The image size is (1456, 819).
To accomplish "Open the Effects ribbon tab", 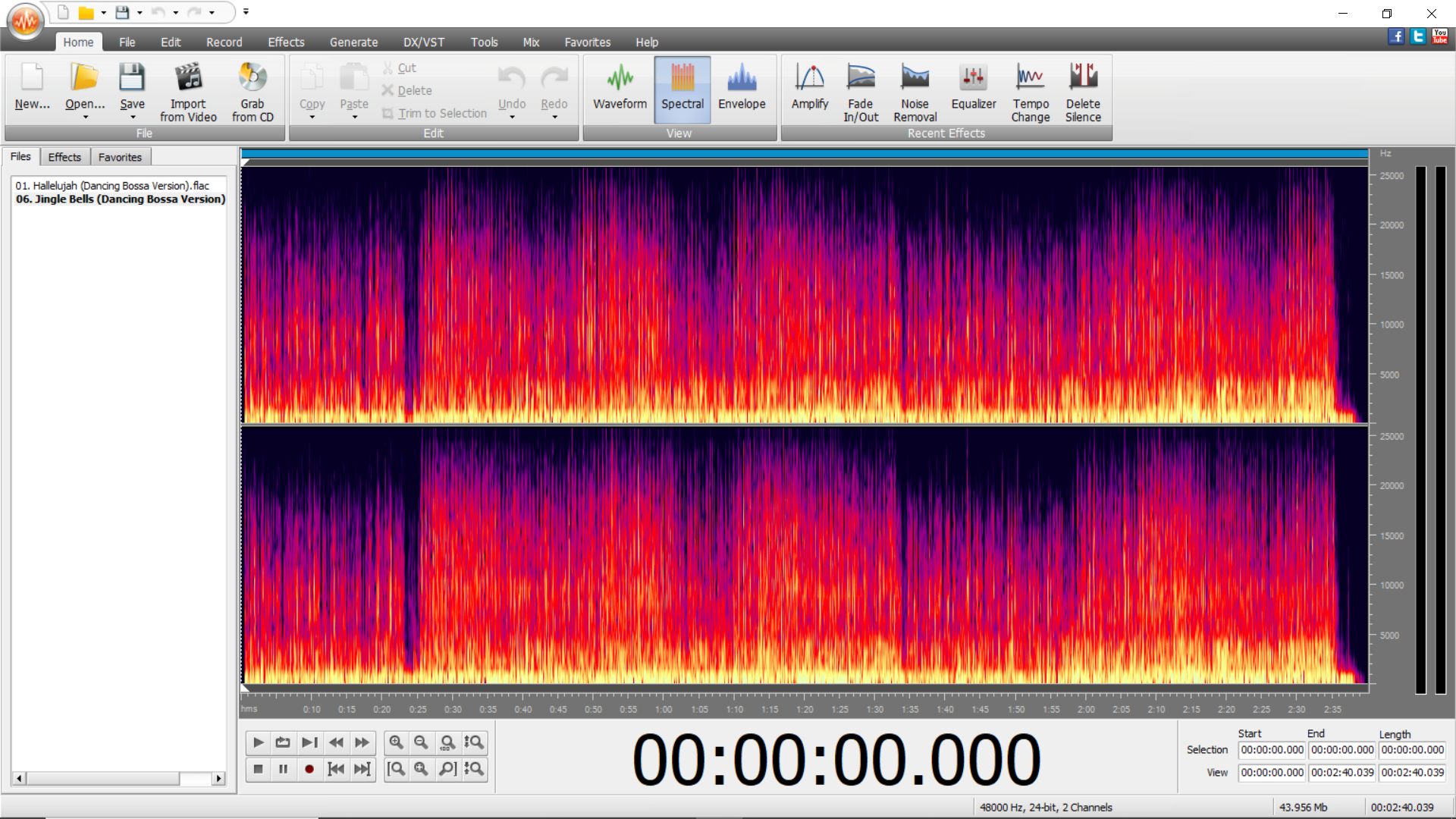I will [286, 42].
